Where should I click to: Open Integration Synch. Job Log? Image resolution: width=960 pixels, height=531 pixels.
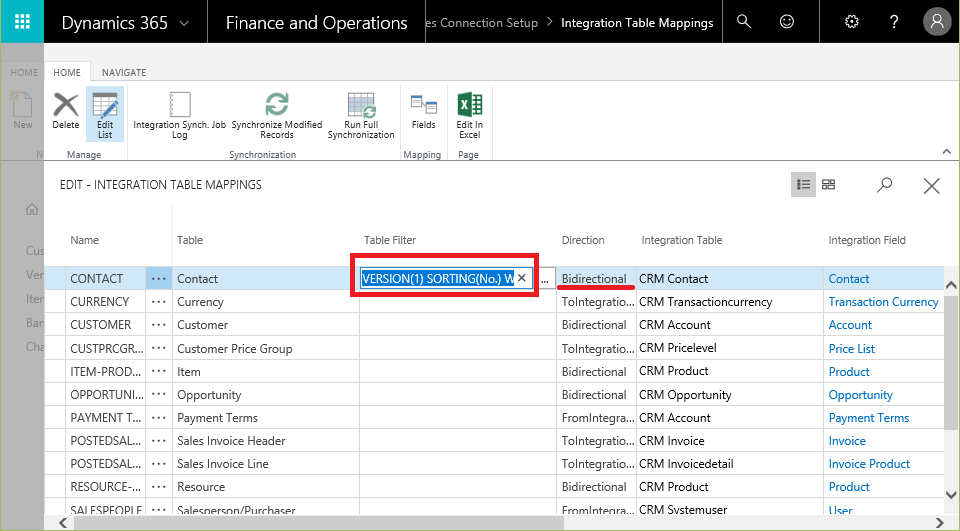(x=179, y=115)
